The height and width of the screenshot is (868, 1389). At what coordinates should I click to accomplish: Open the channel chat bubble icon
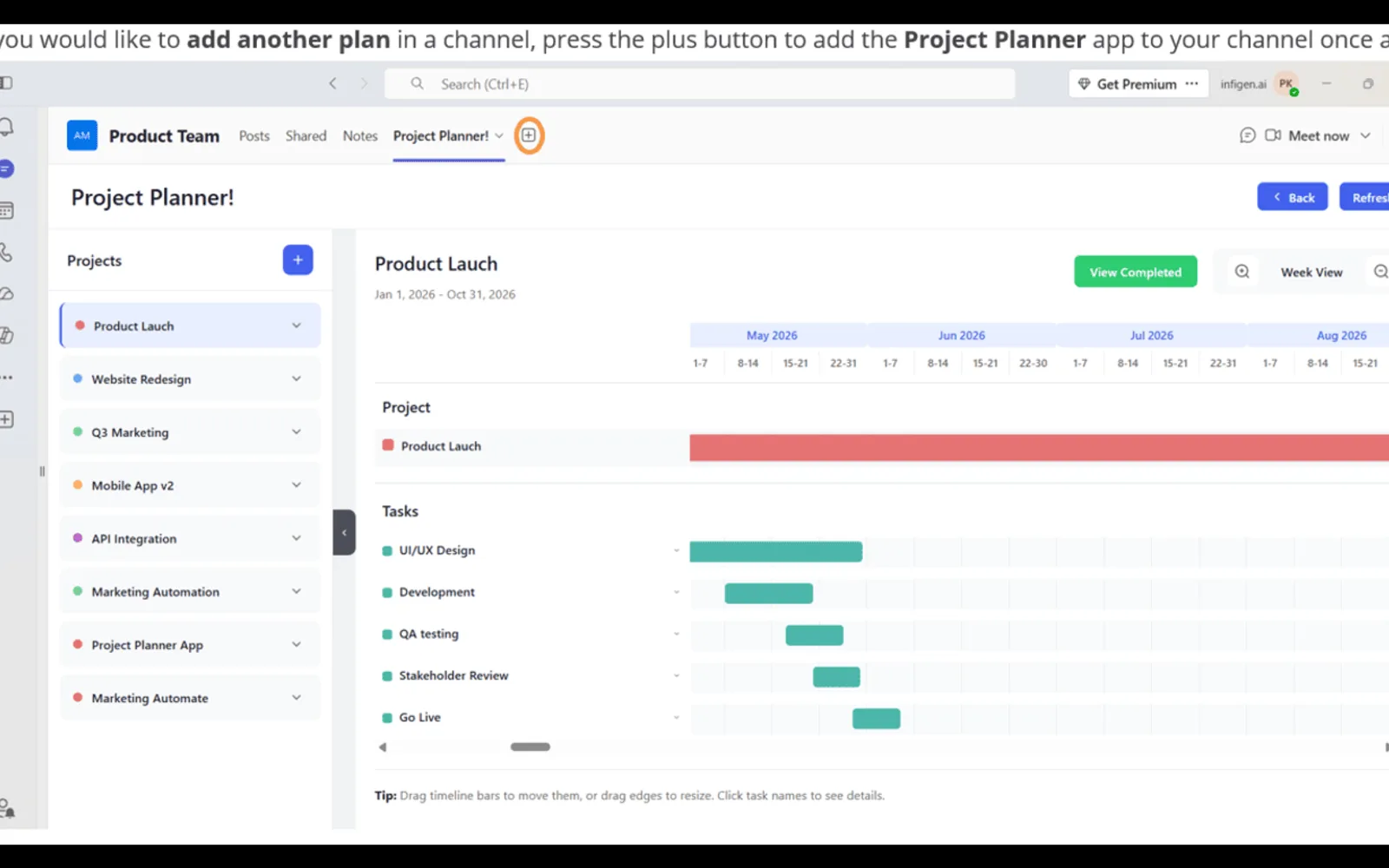tap(1247, 135)
